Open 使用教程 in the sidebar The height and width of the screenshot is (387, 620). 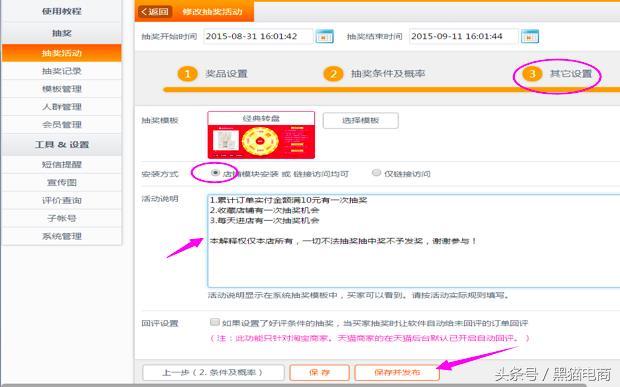62,11
